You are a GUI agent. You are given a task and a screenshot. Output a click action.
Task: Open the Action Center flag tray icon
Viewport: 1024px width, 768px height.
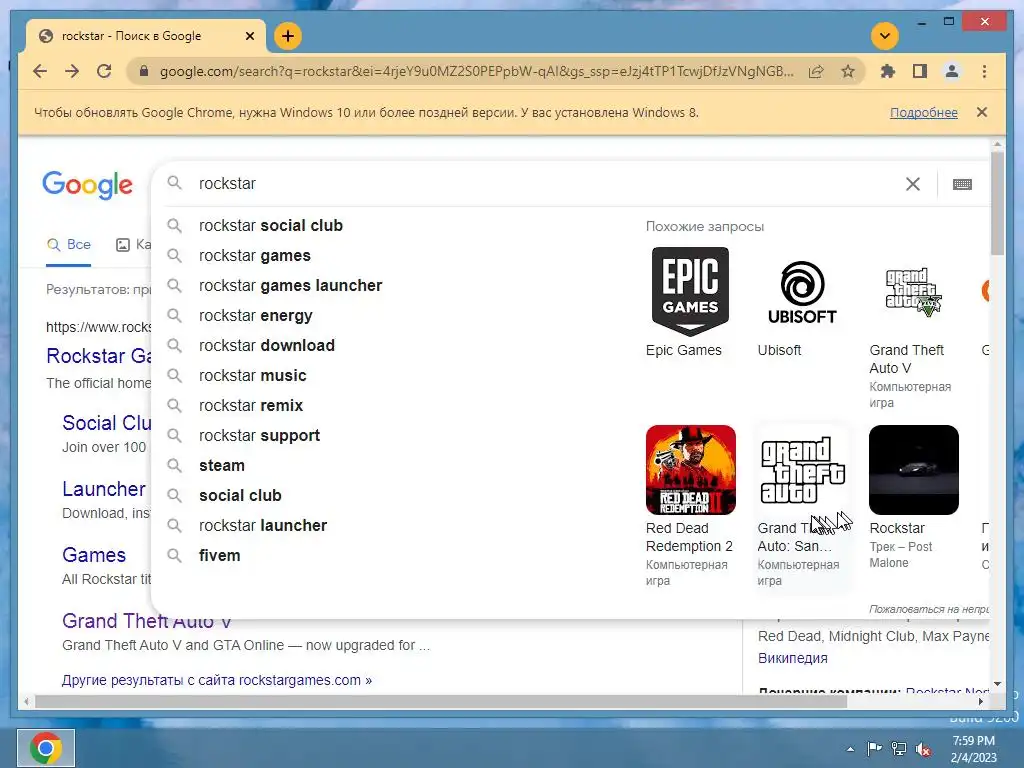pyautogui.click(x=874, y=748)
